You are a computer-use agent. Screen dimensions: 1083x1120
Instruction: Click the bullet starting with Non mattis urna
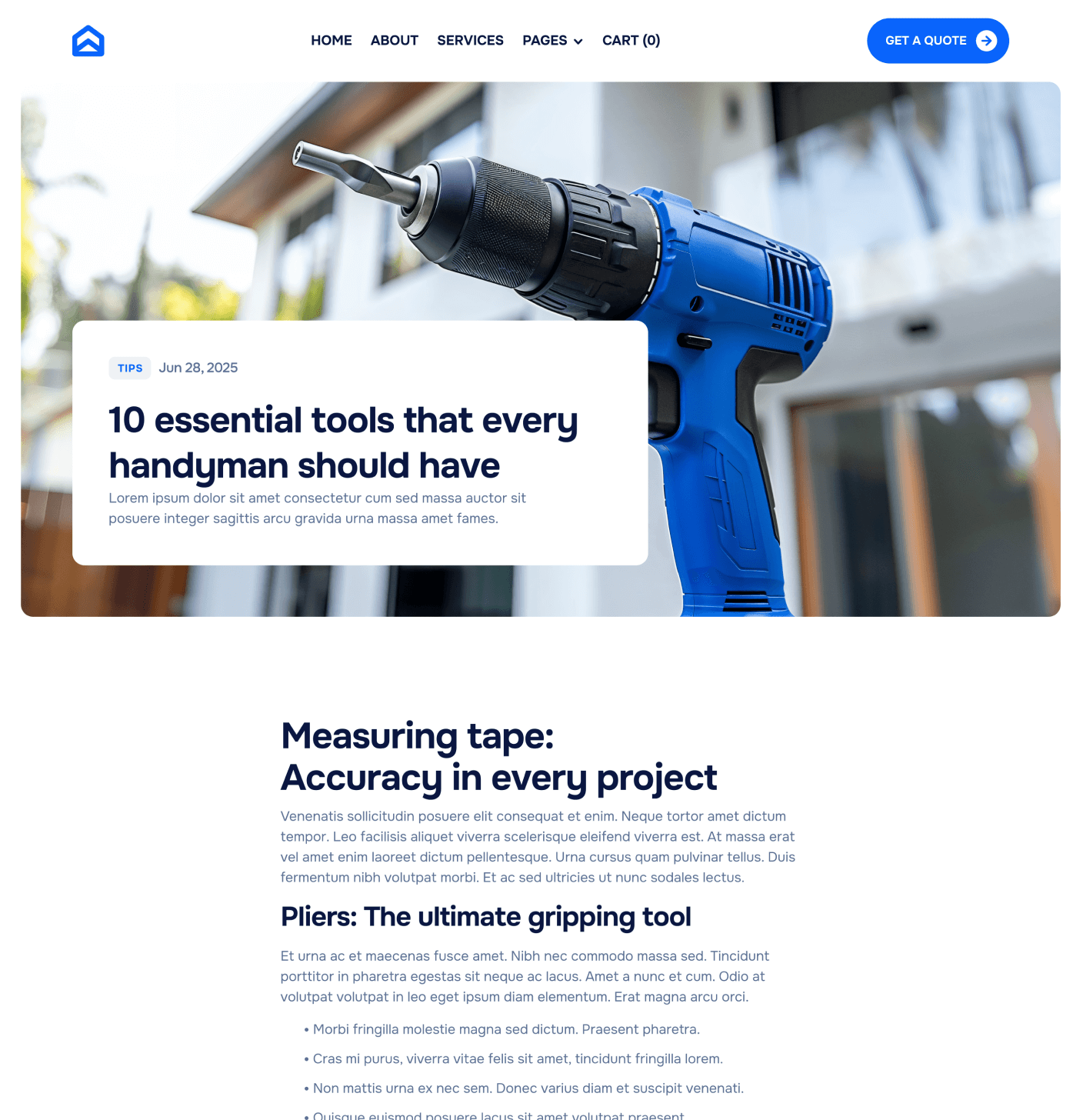[527, 1088]
